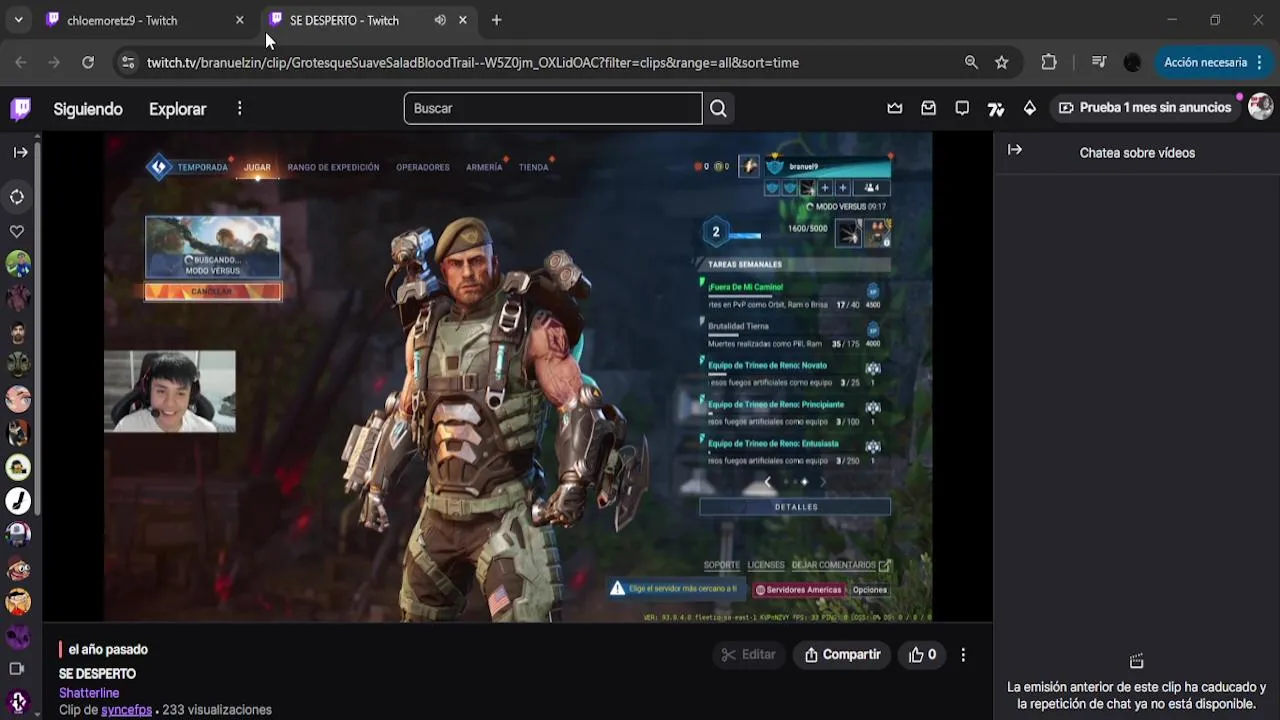Viewport: 1280px width, 720px height.
Task: Open the syncefps clipper link
Action: (126, 710)
